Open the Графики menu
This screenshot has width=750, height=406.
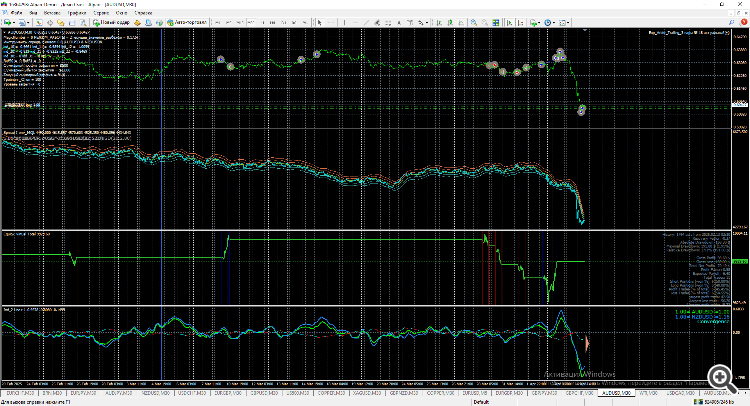pyautogui.click(x=77, y=13)
